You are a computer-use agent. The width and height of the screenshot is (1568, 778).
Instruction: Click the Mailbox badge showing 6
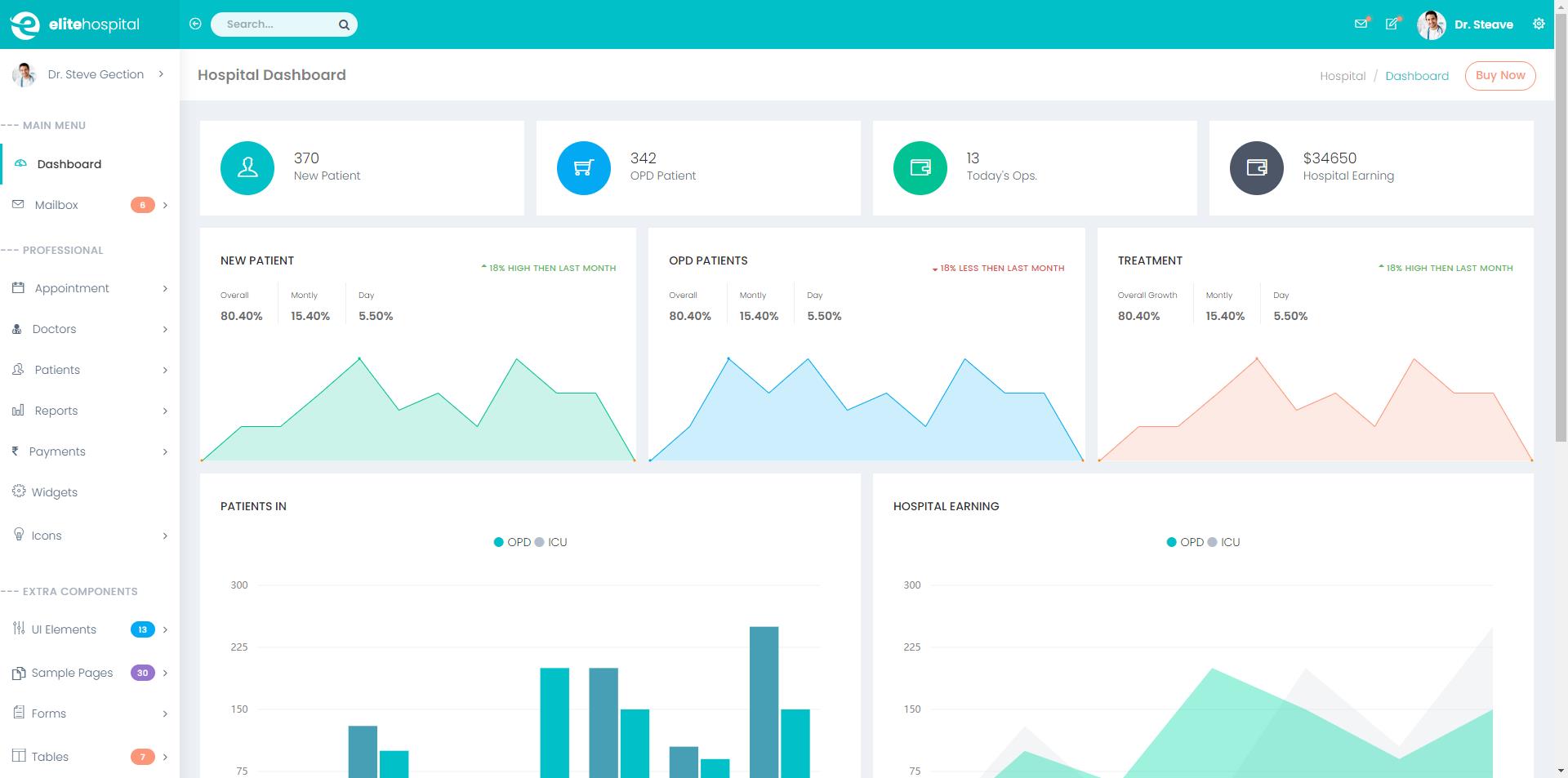coord(142,205)
